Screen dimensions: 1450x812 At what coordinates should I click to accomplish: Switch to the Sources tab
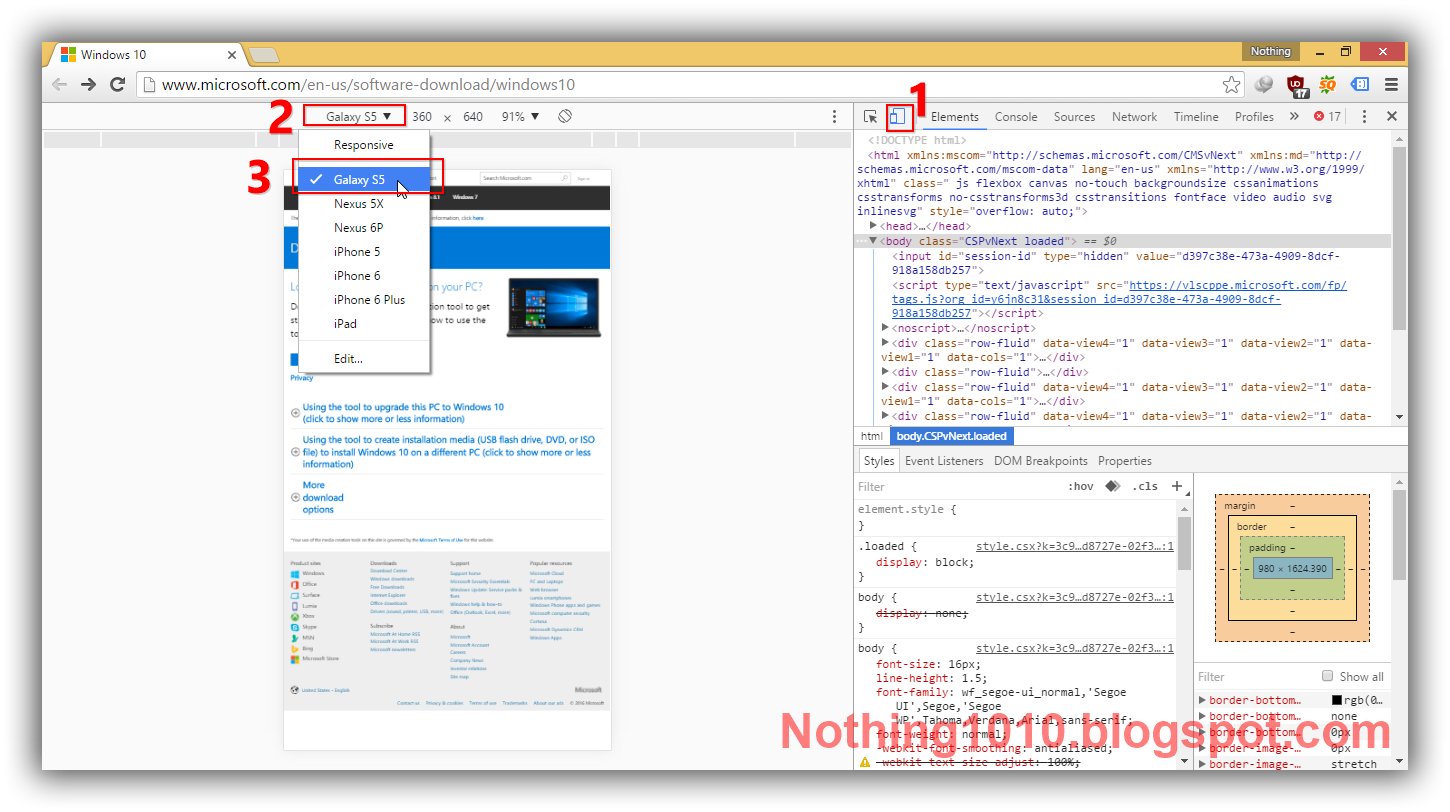pos(1074,117)
